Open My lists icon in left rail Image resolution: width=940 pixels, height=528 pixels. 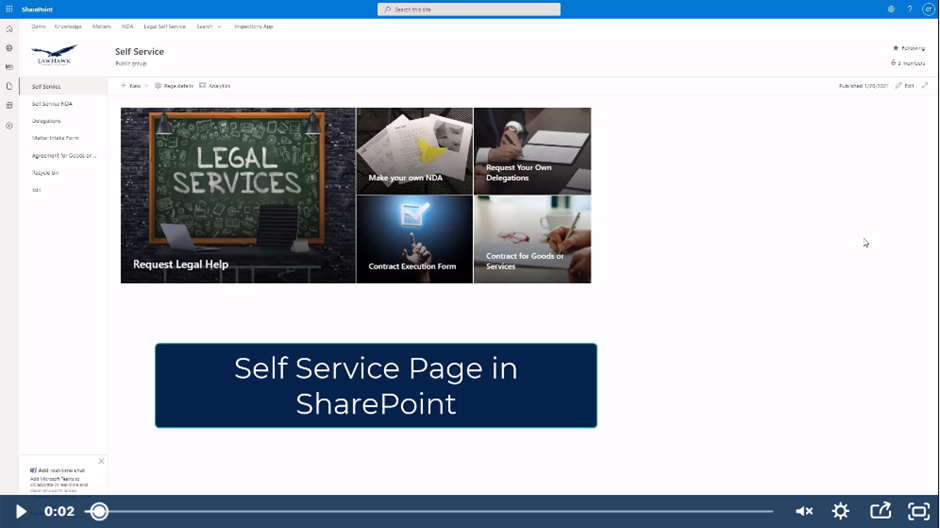point(9,105)
